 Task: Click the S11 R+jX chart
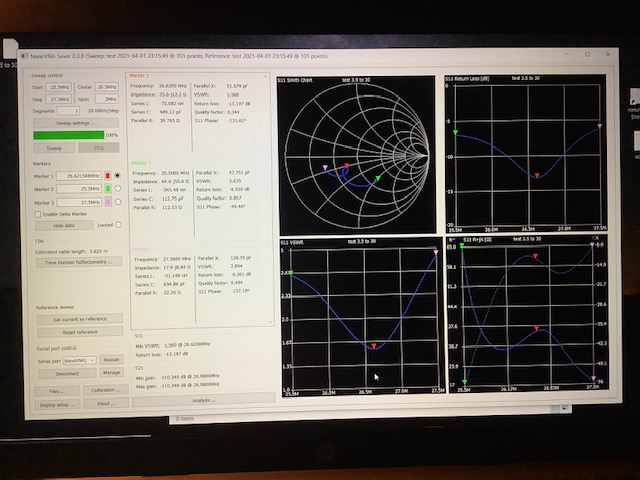528,314
